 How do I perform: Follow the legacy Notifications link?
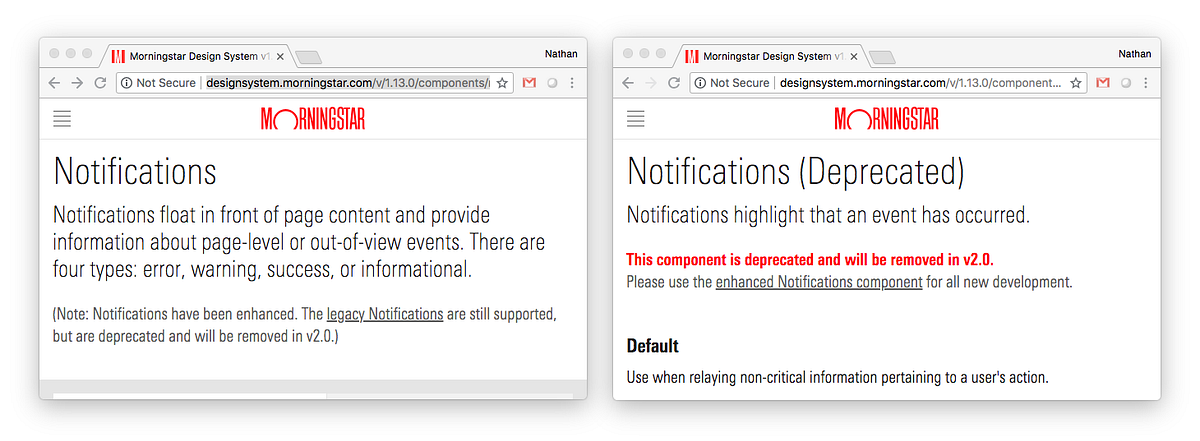tap(385, 314)
